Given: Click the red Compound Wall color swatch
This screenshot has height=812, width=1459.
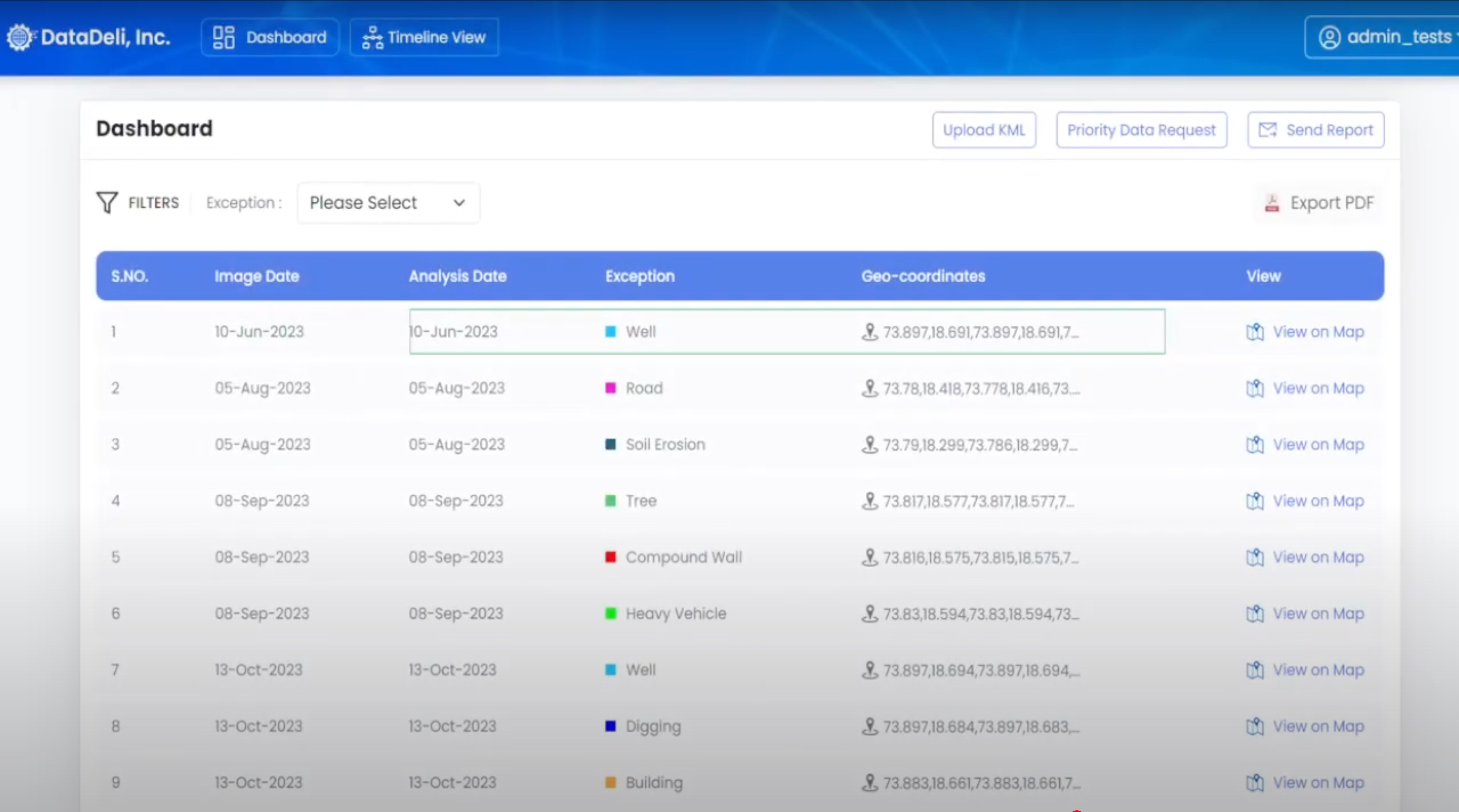Looking at the screenshot, I should tap(610, 557).
